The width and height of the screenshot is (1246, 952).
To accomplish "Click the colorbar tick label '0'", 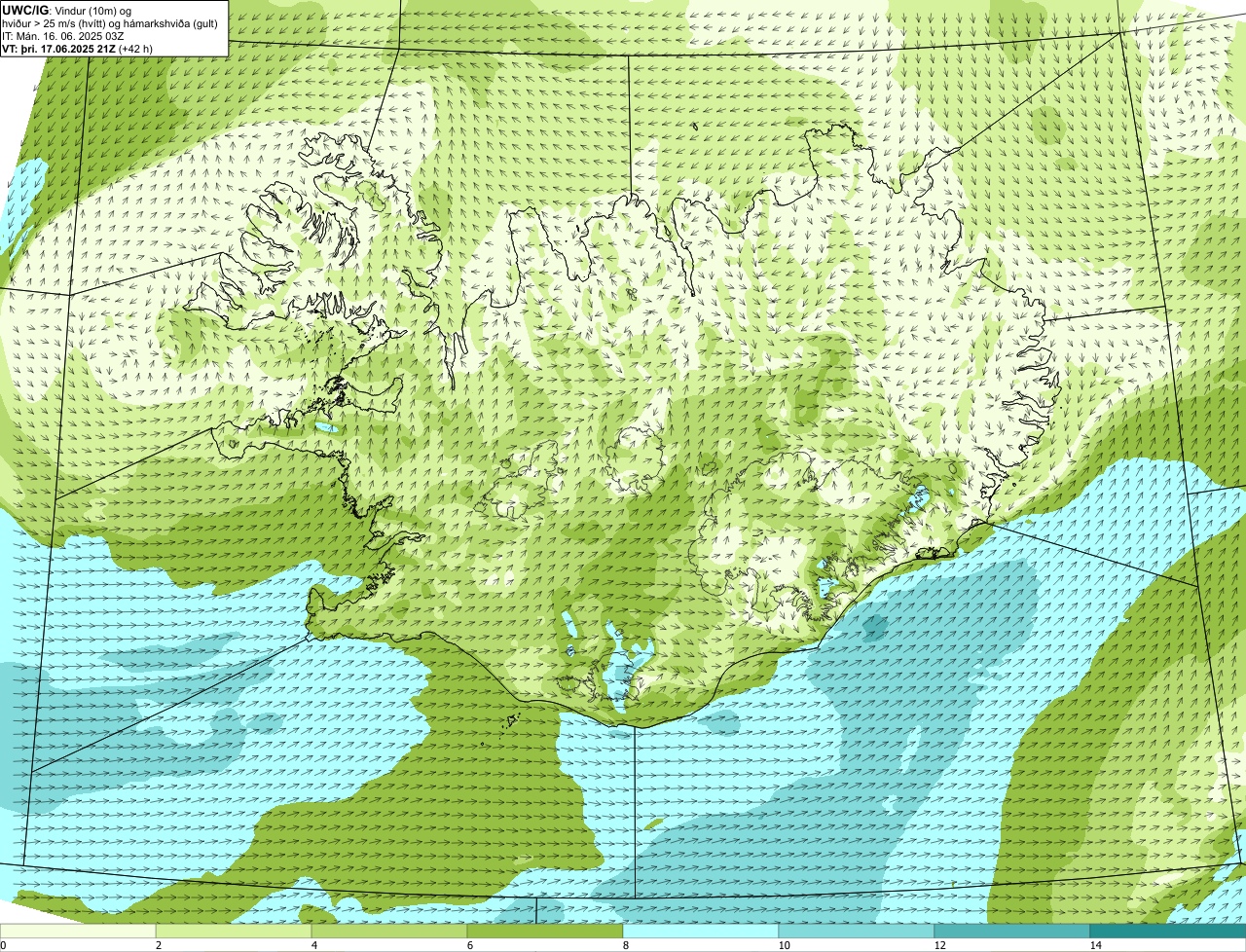I will (x=3, y=945).
